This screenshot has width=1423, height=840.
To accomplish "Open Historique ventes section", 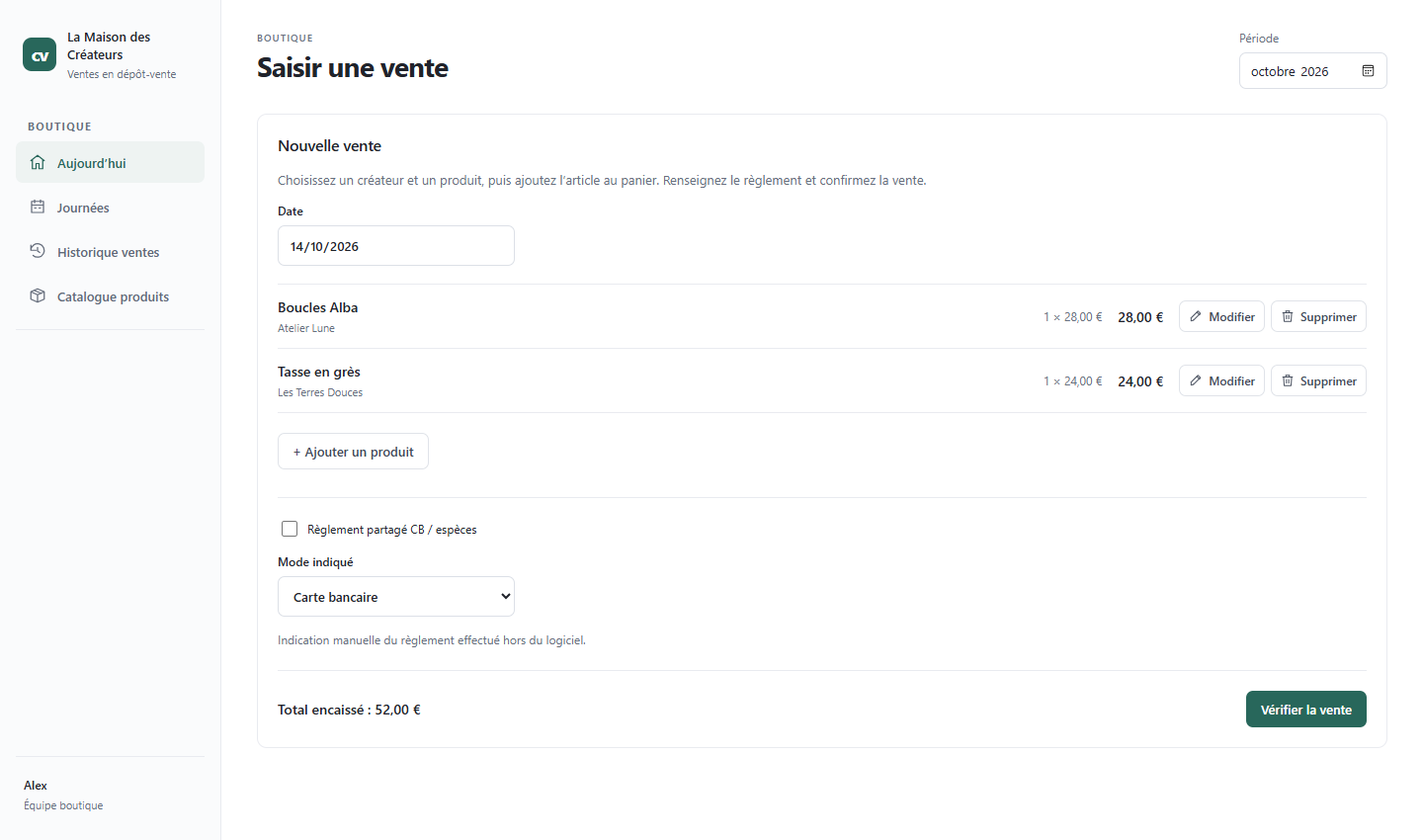I will point(110,251).
